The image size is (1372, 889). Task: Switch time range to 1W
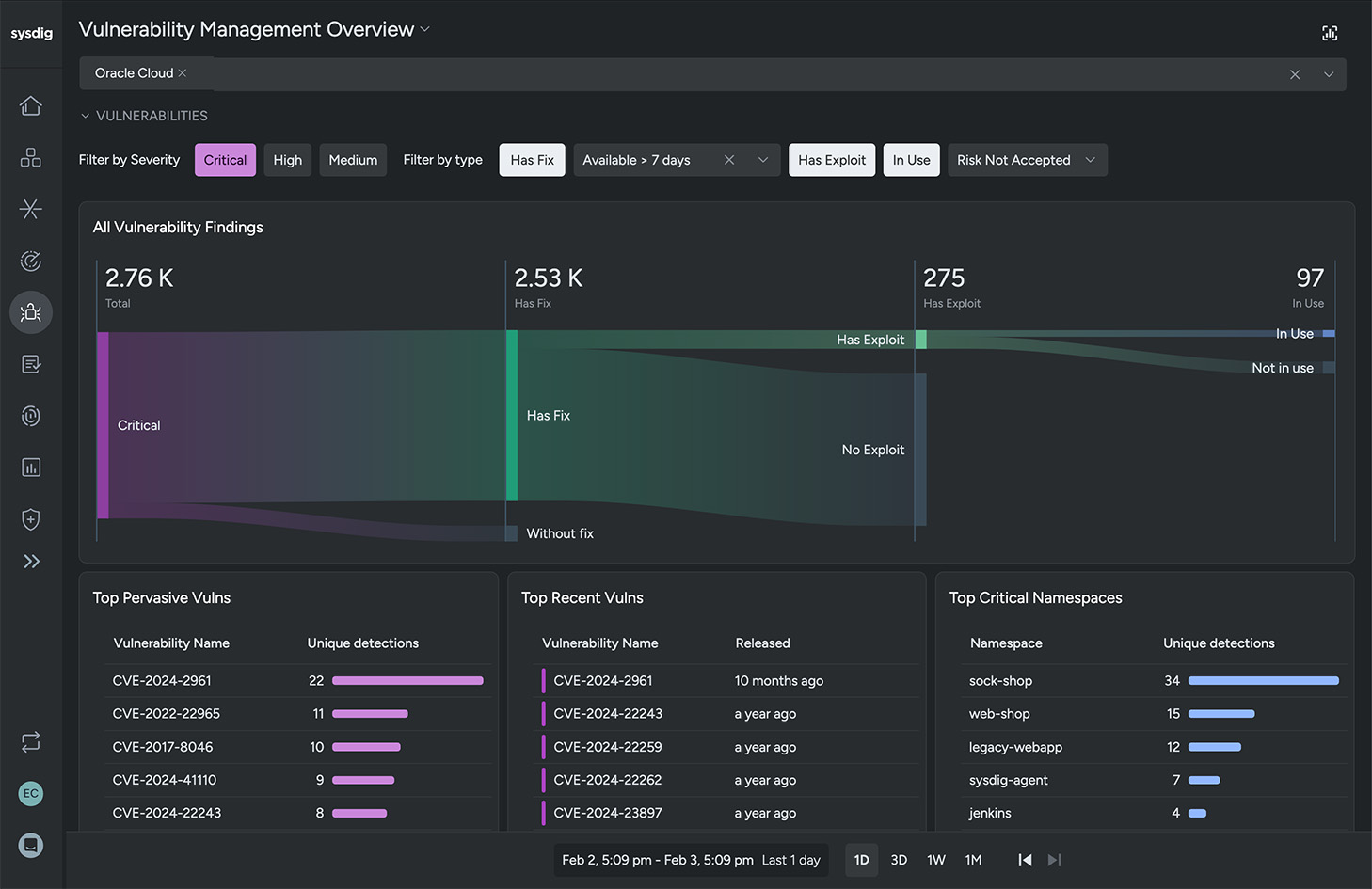(935, 860)
